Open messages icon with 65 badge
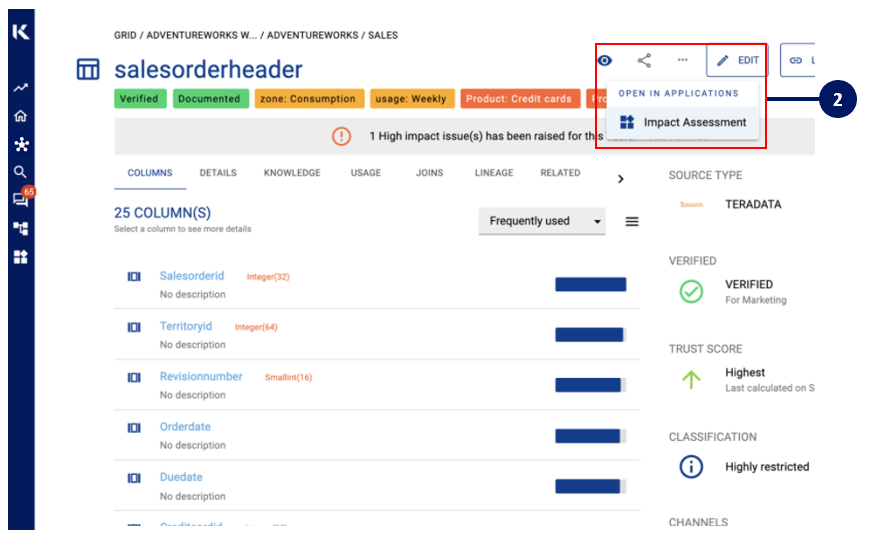870x539 pixels. pos(20,199)
